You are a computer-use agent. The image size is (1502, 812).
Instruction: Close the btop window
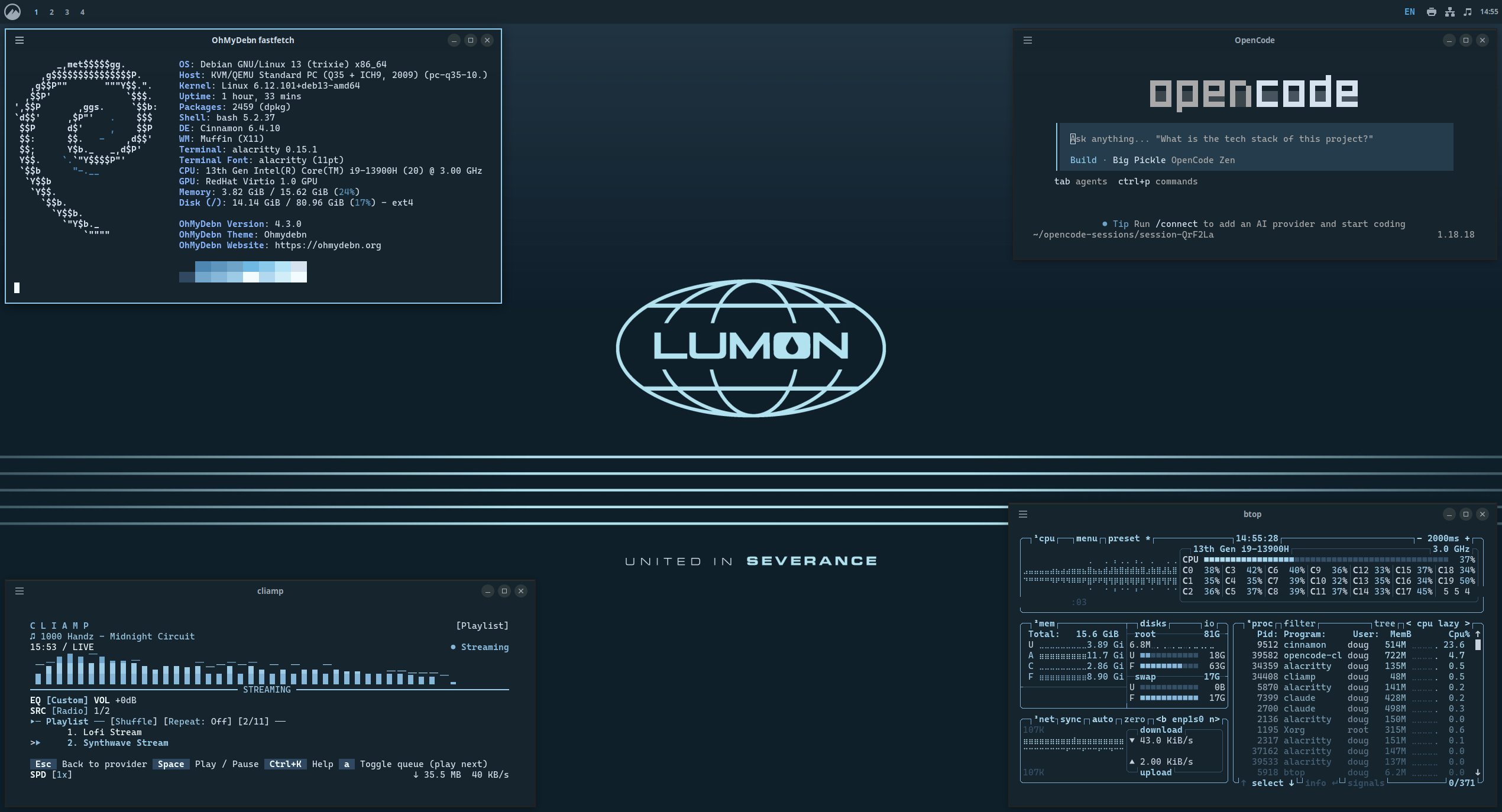tap(1482, 514)
